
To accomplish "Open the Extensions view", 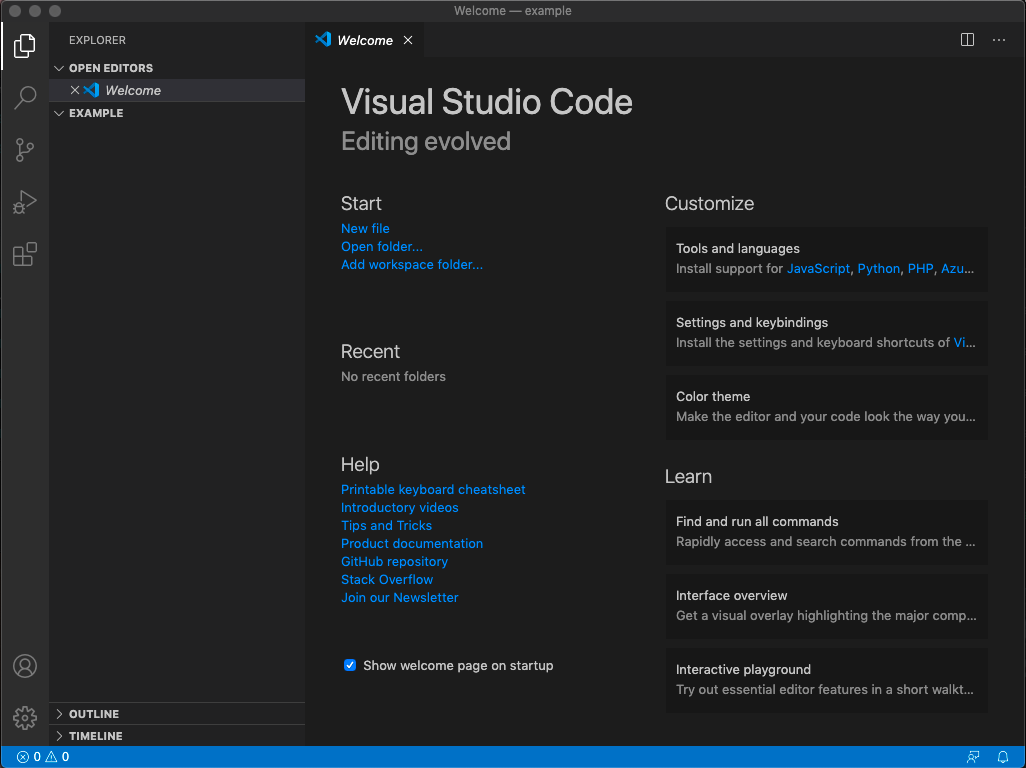I will coord(24,254).
